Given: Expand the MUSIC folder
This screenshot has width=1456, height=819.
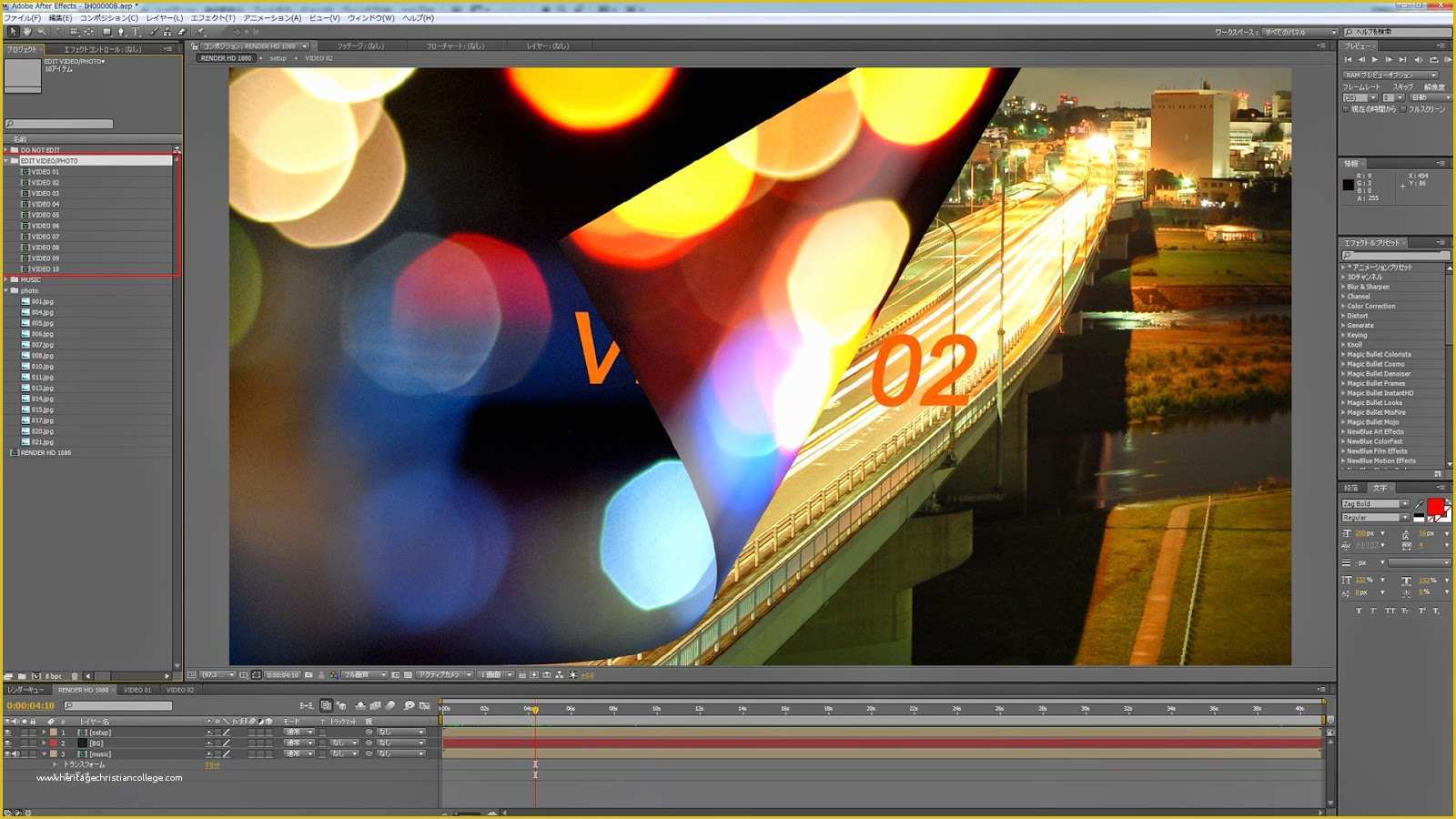Looking at the screenshot, I should pos(6,279).
